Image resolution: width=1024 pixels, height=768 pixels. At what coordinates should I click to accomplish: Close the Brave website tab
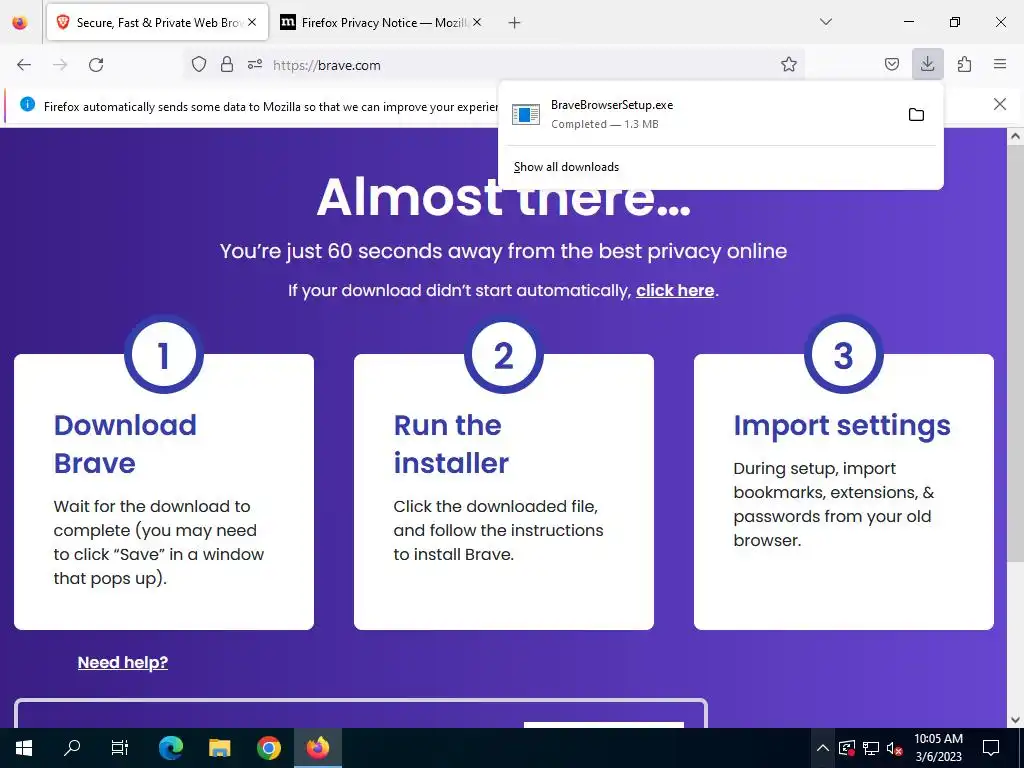(252, 22)
